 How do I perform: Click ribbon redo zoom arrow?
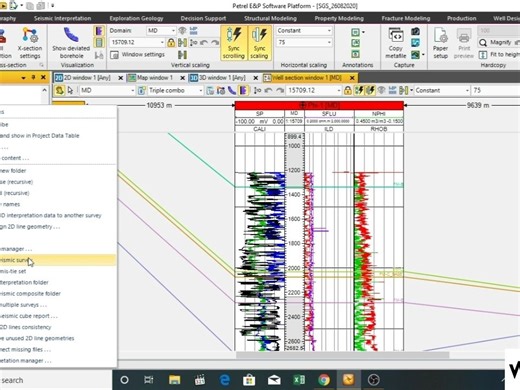[x=215, y=42]
